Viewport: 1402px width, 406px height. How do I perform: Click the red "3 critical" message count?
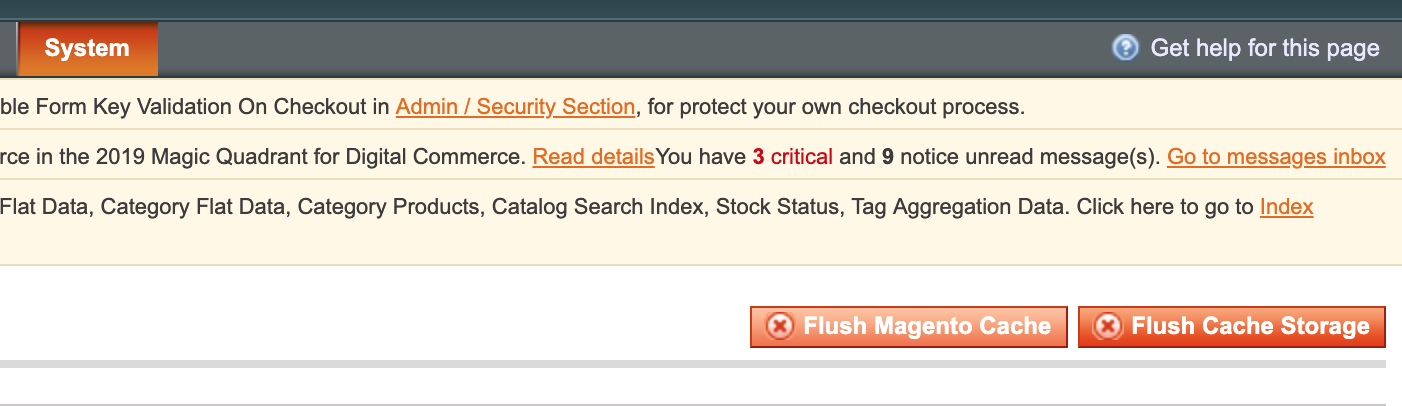(x=792, y=157)
